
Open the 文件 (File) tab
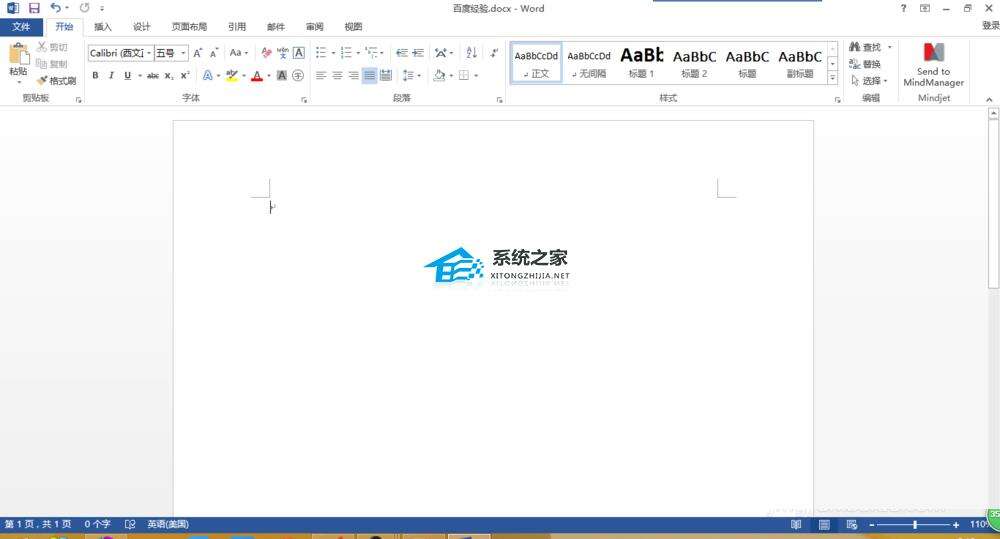coord(21,27)
